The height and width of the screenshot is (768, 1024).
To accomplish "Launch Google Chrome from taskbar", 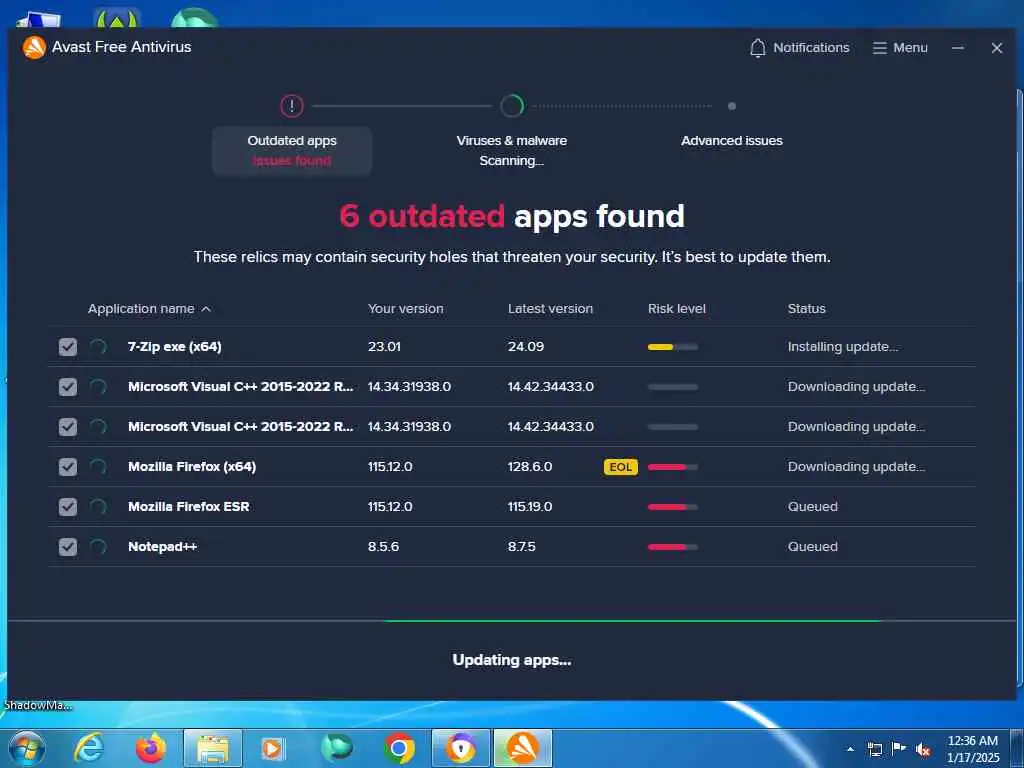I will 399,748.
